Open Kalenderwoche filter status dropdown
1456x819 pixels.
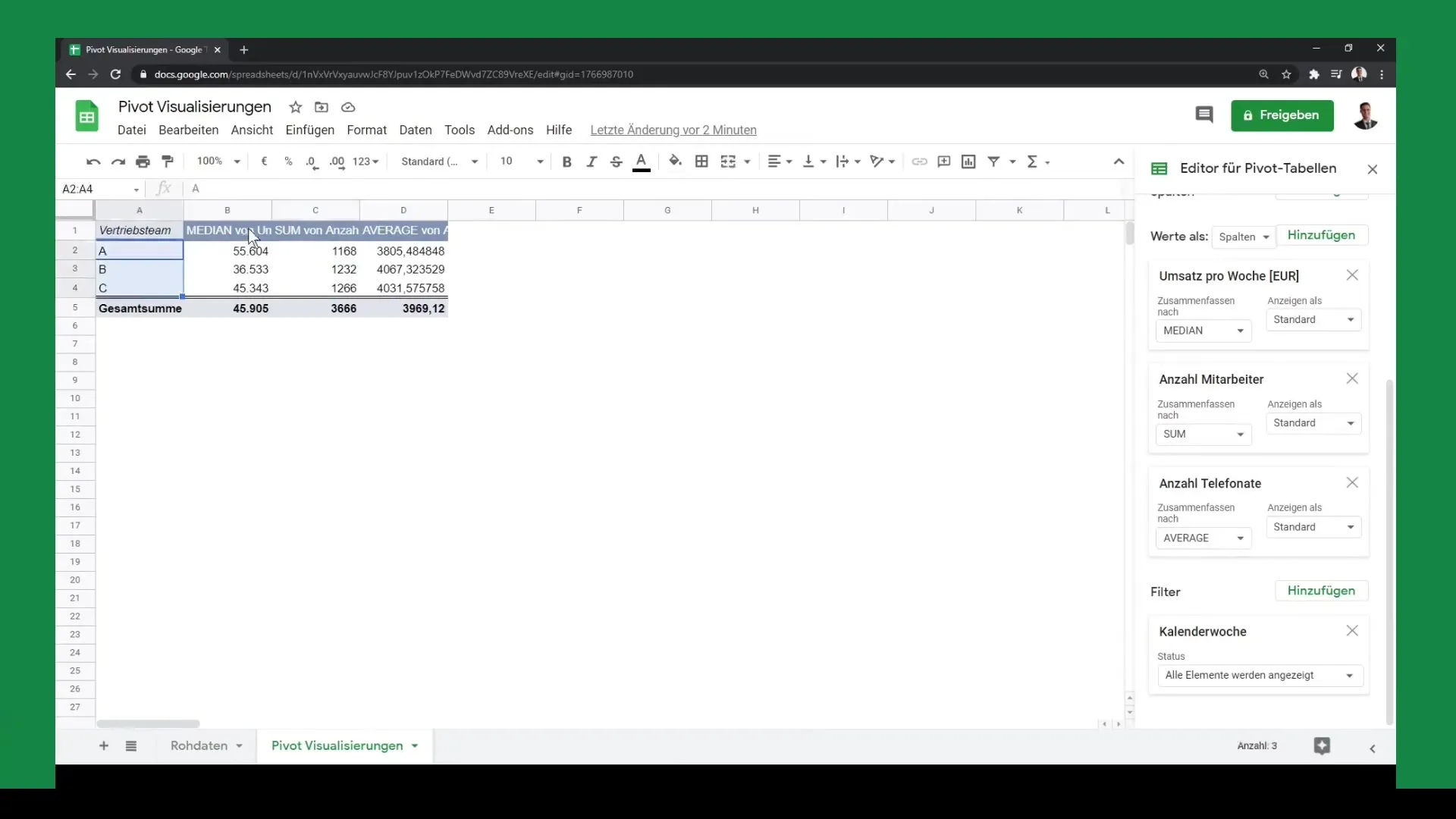point(1260,676)
